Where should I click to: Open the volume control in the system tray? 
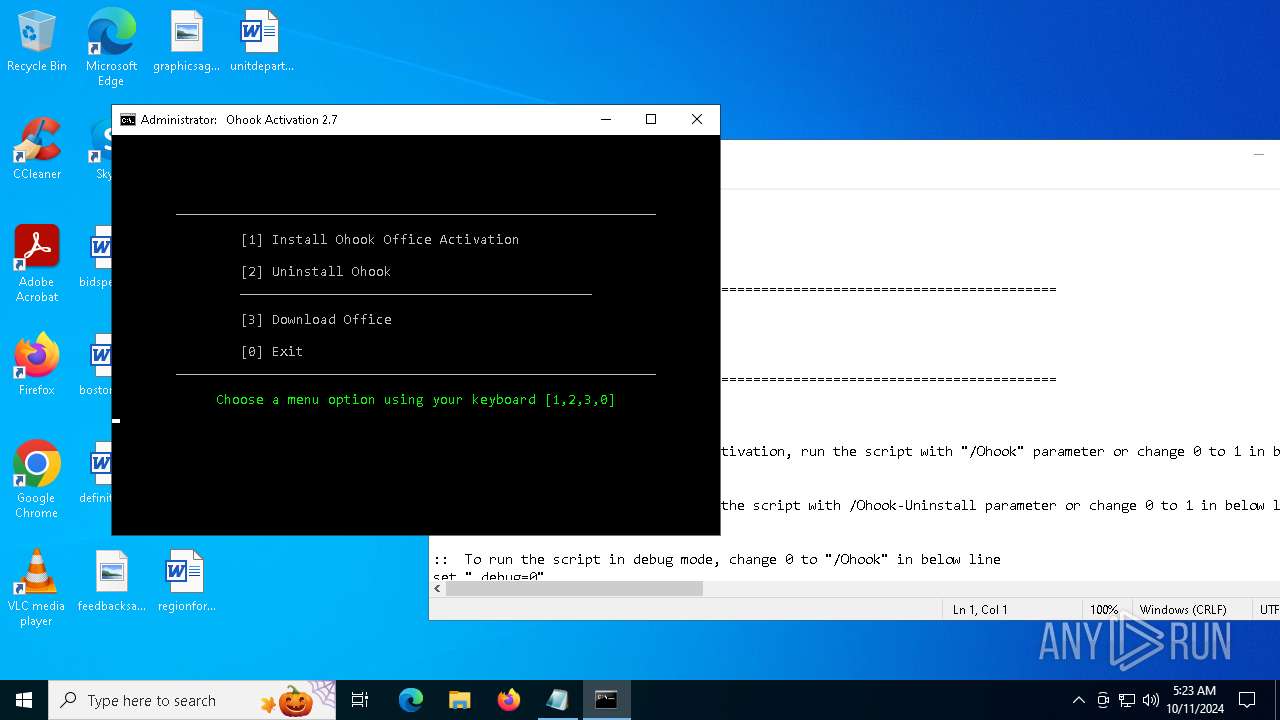pyautogui.click(x=1151, y=700)
